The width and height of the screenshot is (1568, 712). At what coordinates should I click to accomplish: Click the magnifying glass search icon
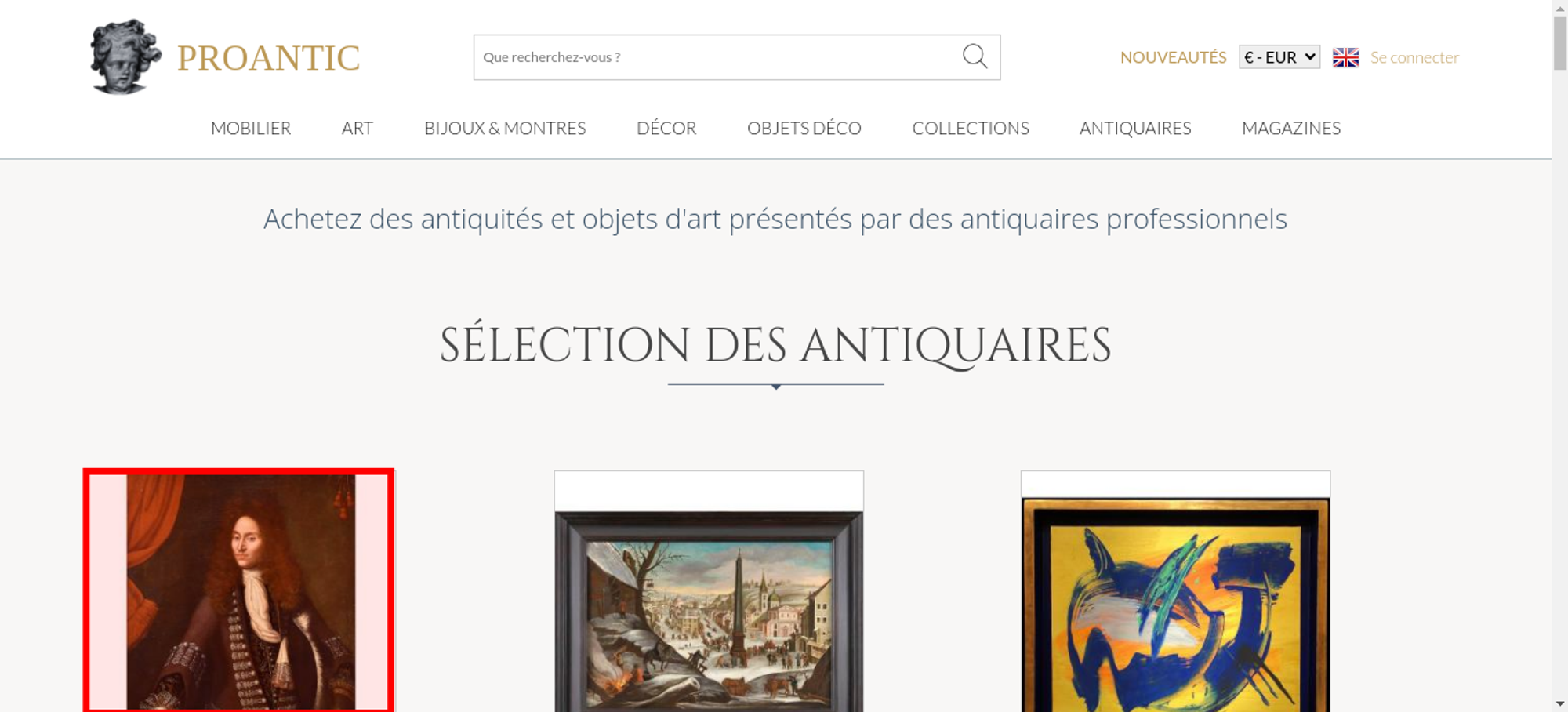[975, 56]
